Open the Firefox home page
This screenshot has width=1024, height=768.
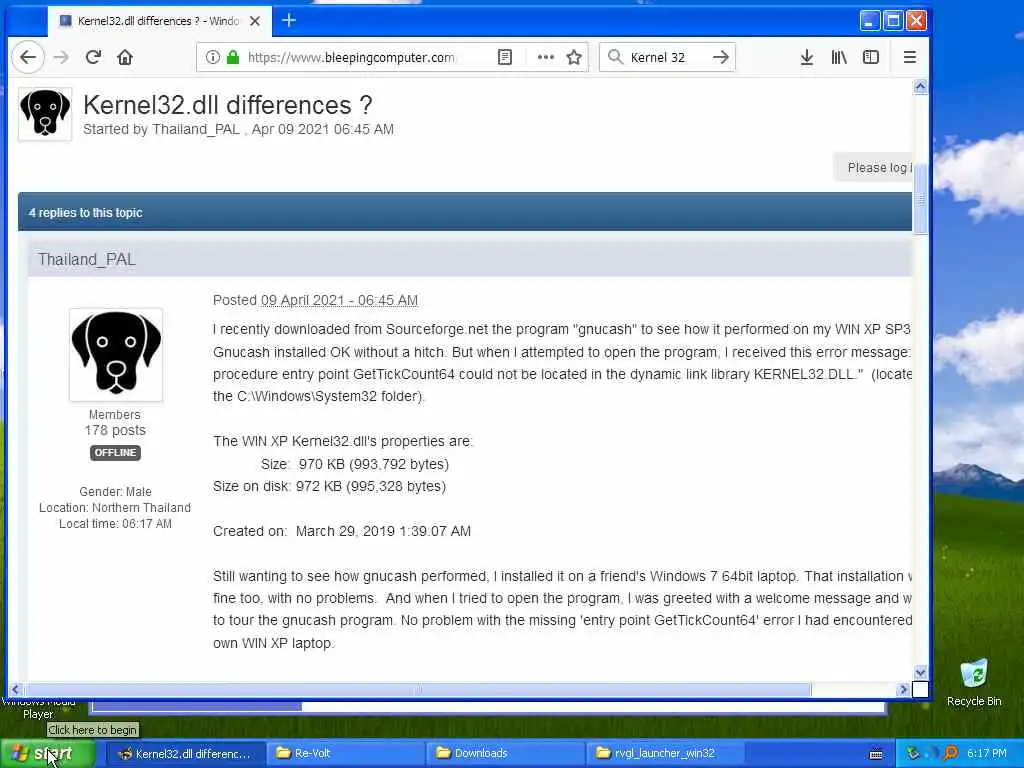tap(125, 57)
